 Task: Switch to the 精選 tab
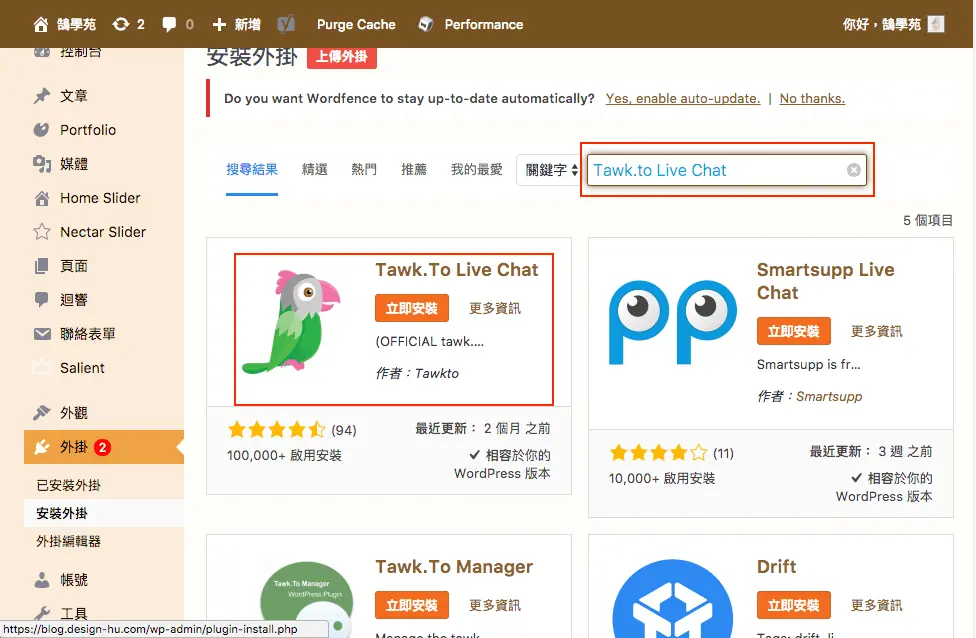[314, 169]
